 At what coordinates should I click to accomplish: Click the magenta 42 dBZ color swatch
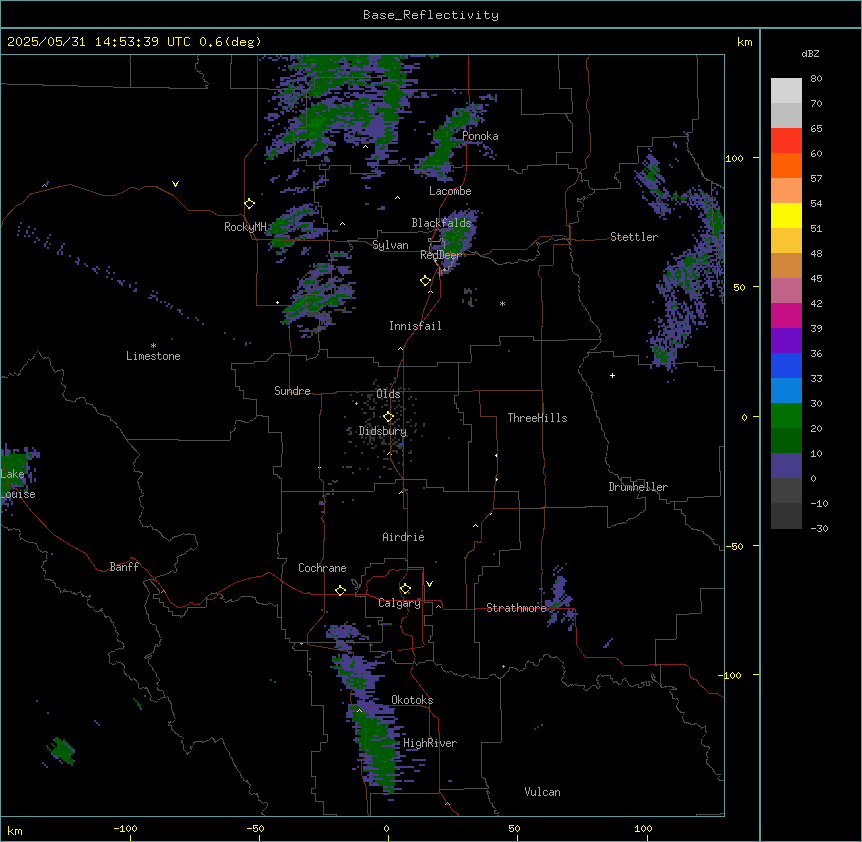(x=786, y=315)
